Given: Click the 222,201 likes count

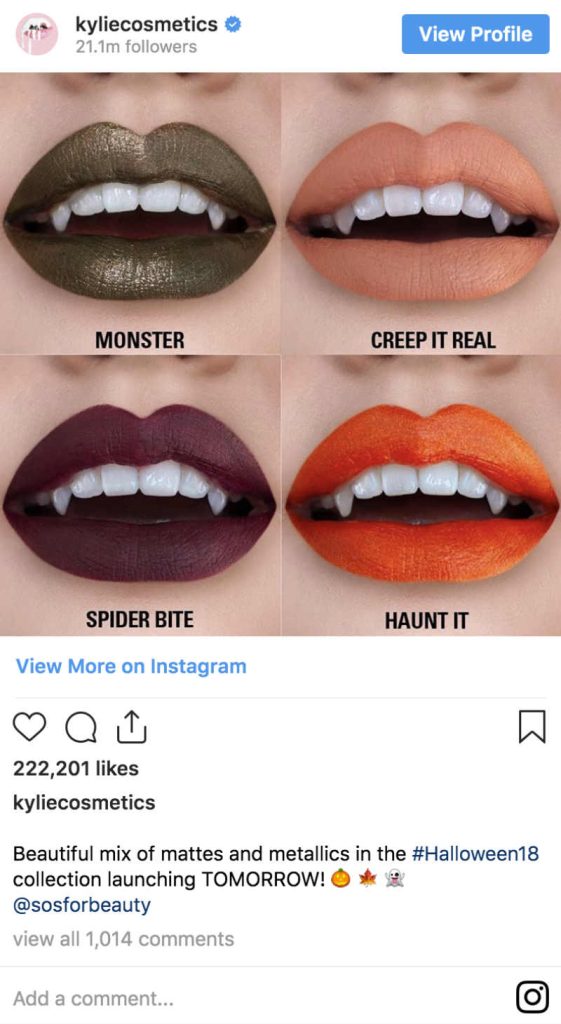Looking at the screenshot, I should tap(76, 768).
